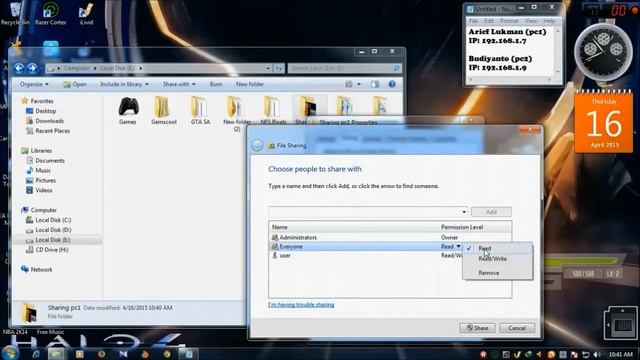This screenshot has width=640, height=360.
Task: Select the New folder (2) item
Action: click(237, 114)
